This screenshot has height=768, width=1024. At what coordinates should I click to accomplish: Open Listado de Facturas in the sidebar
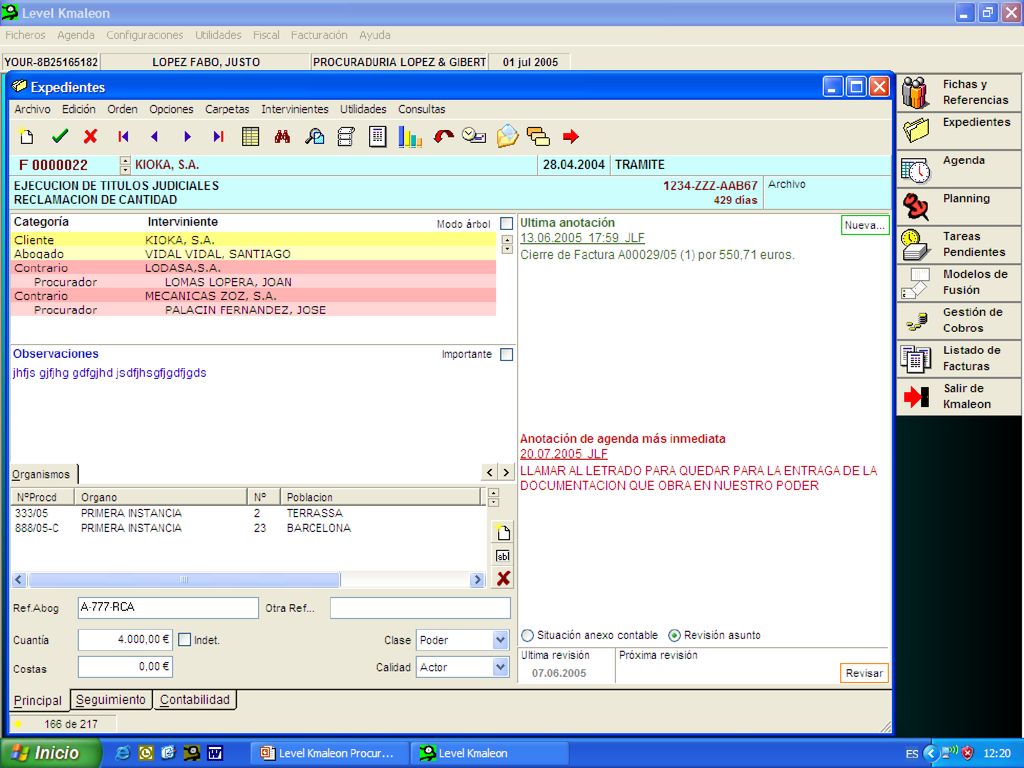(959, 358)
